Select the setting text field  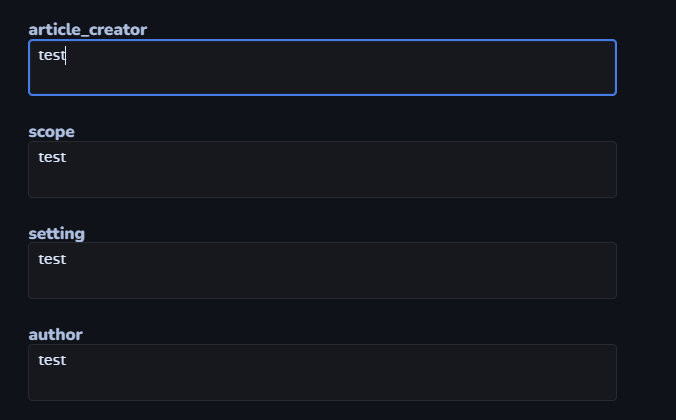click(x=322, y=270)
